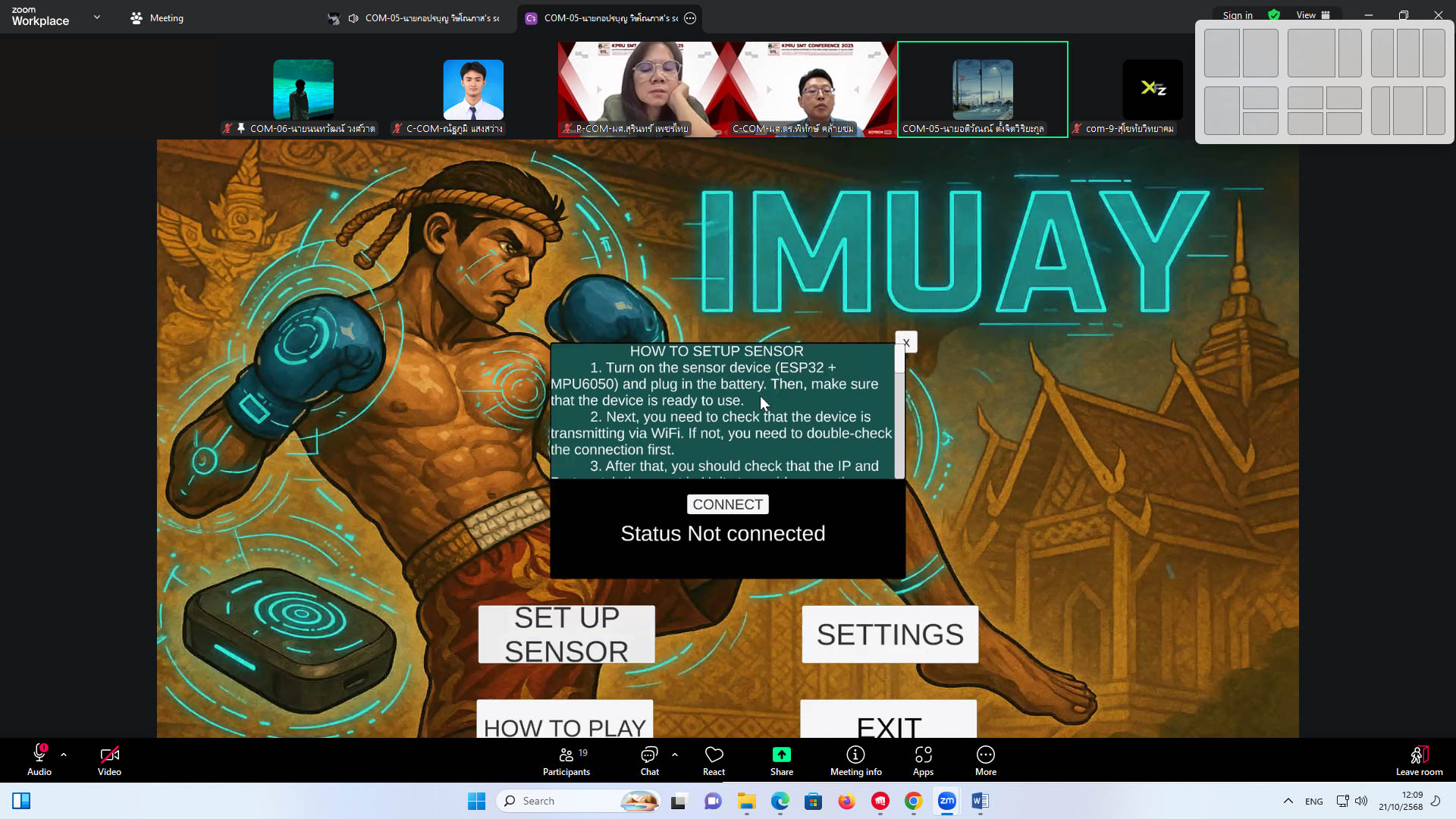Expand the chat options caret

[675, 755]
